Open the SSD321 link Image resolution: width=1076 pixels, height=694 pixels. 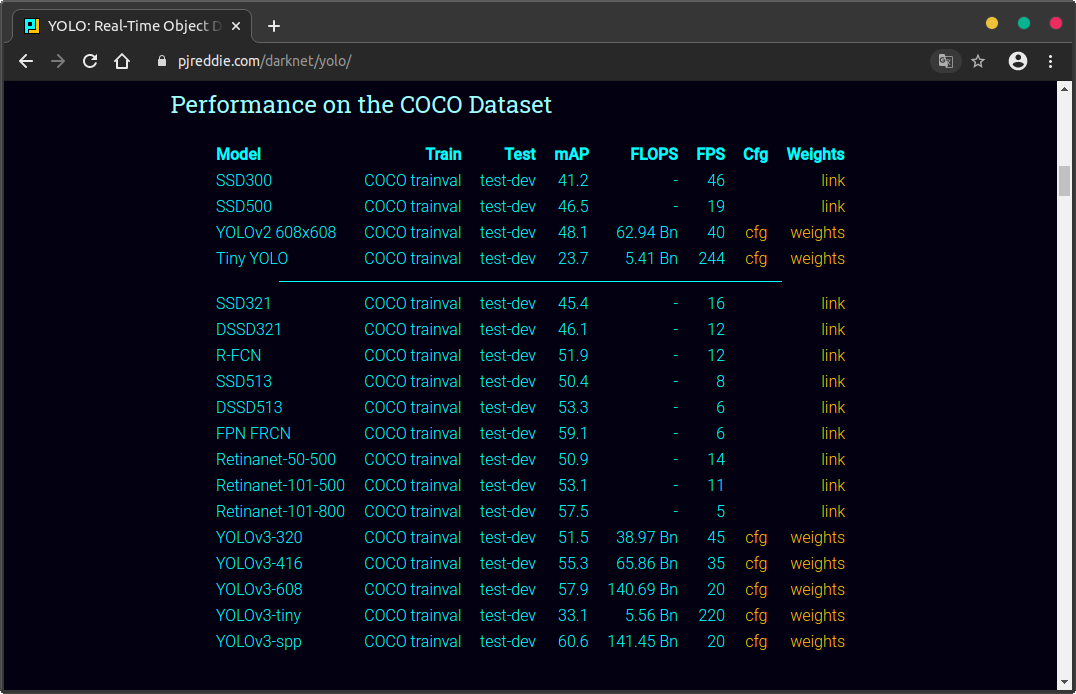tap(833, 303)
